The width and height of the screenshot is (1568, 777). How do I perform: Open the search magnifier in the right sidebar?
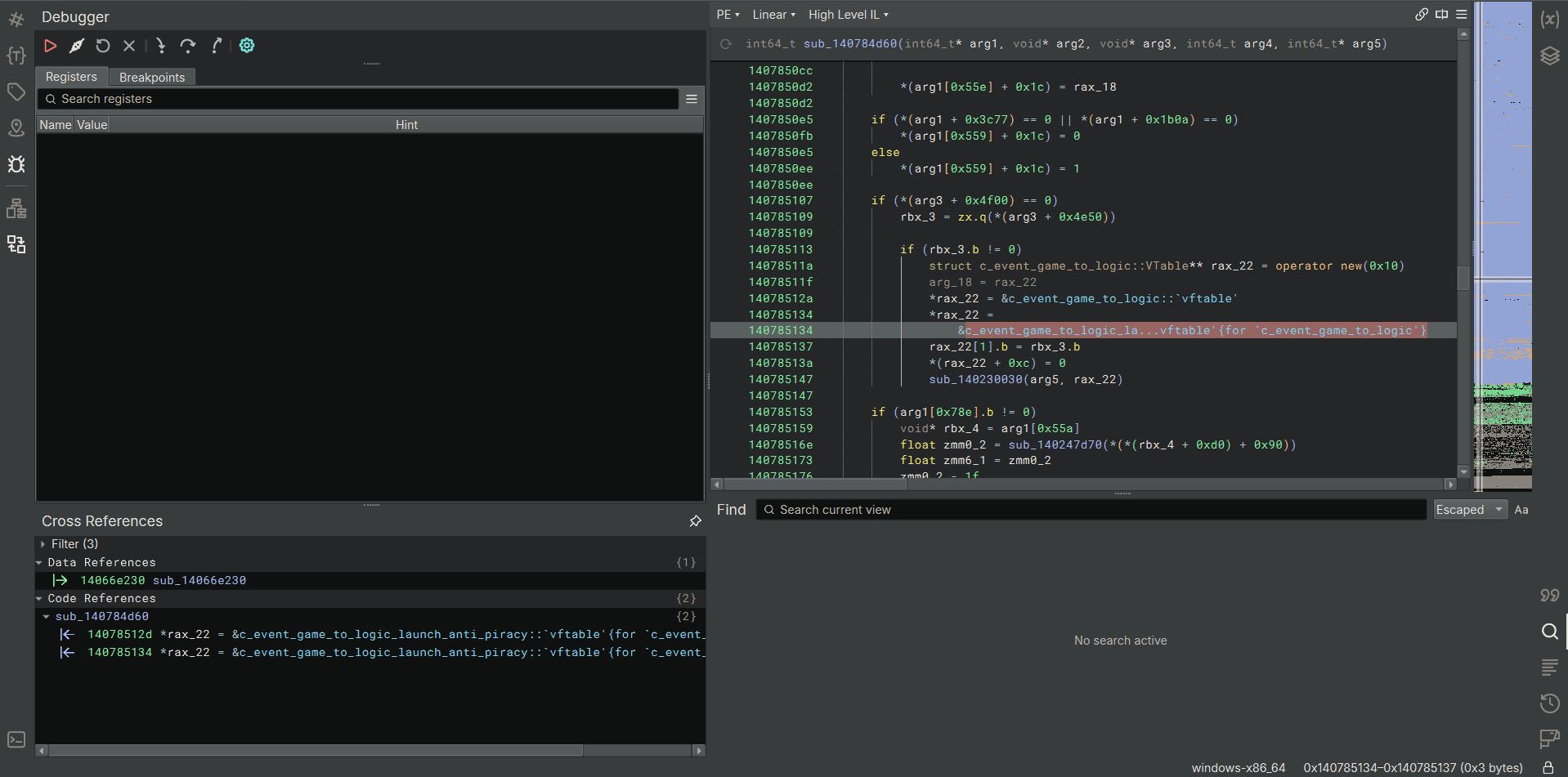[1549, 632]
